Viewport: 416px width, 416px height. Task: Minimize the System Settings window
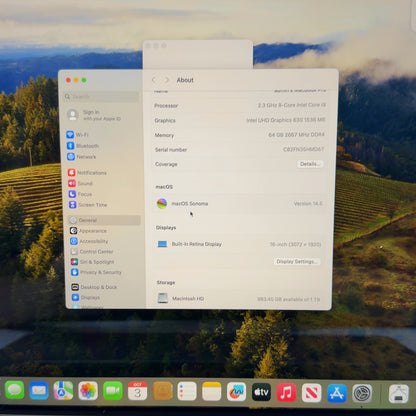[x=76, y=80]
